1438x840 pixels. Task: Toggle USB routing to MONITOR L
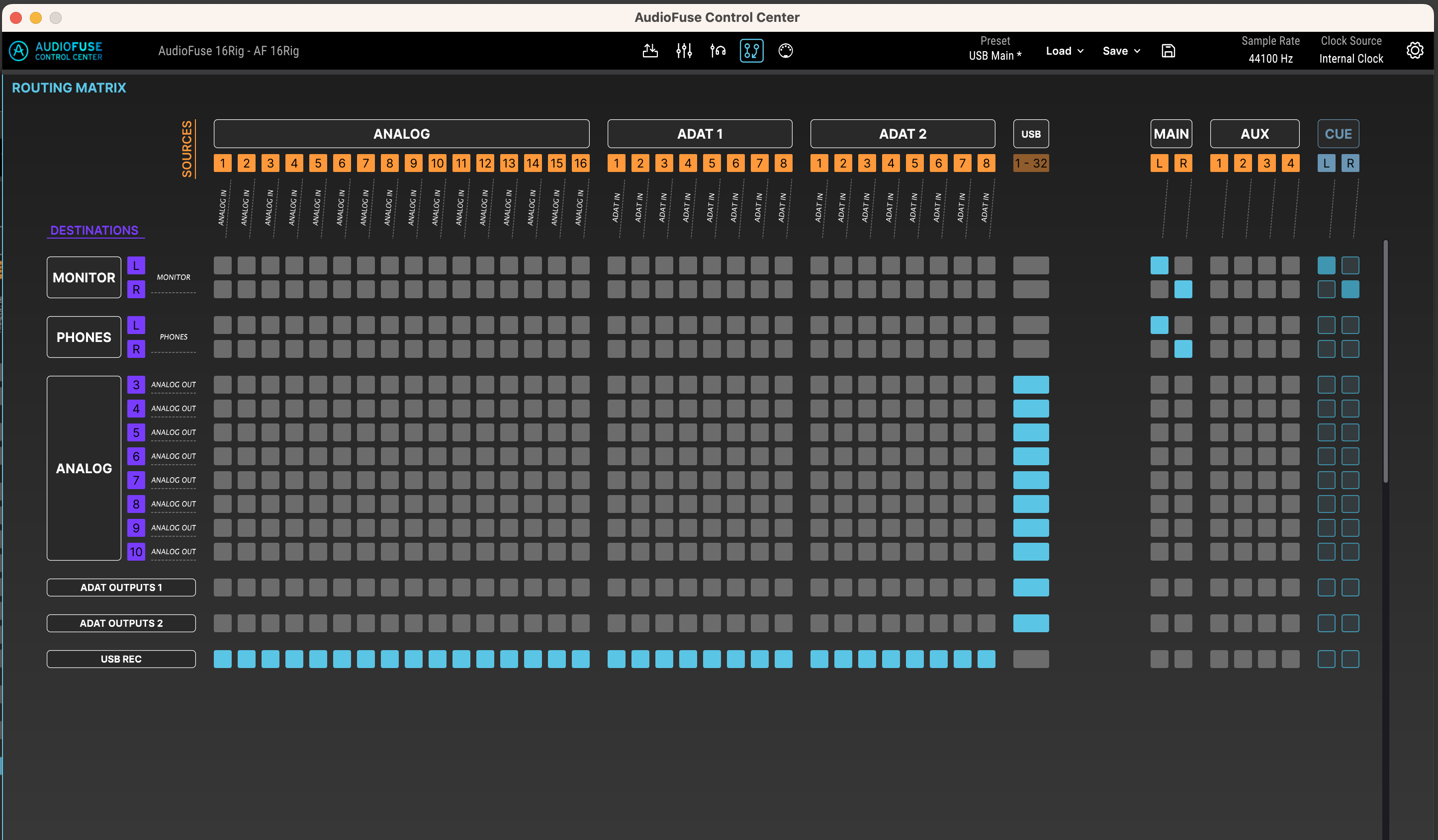pos(1031,265)
